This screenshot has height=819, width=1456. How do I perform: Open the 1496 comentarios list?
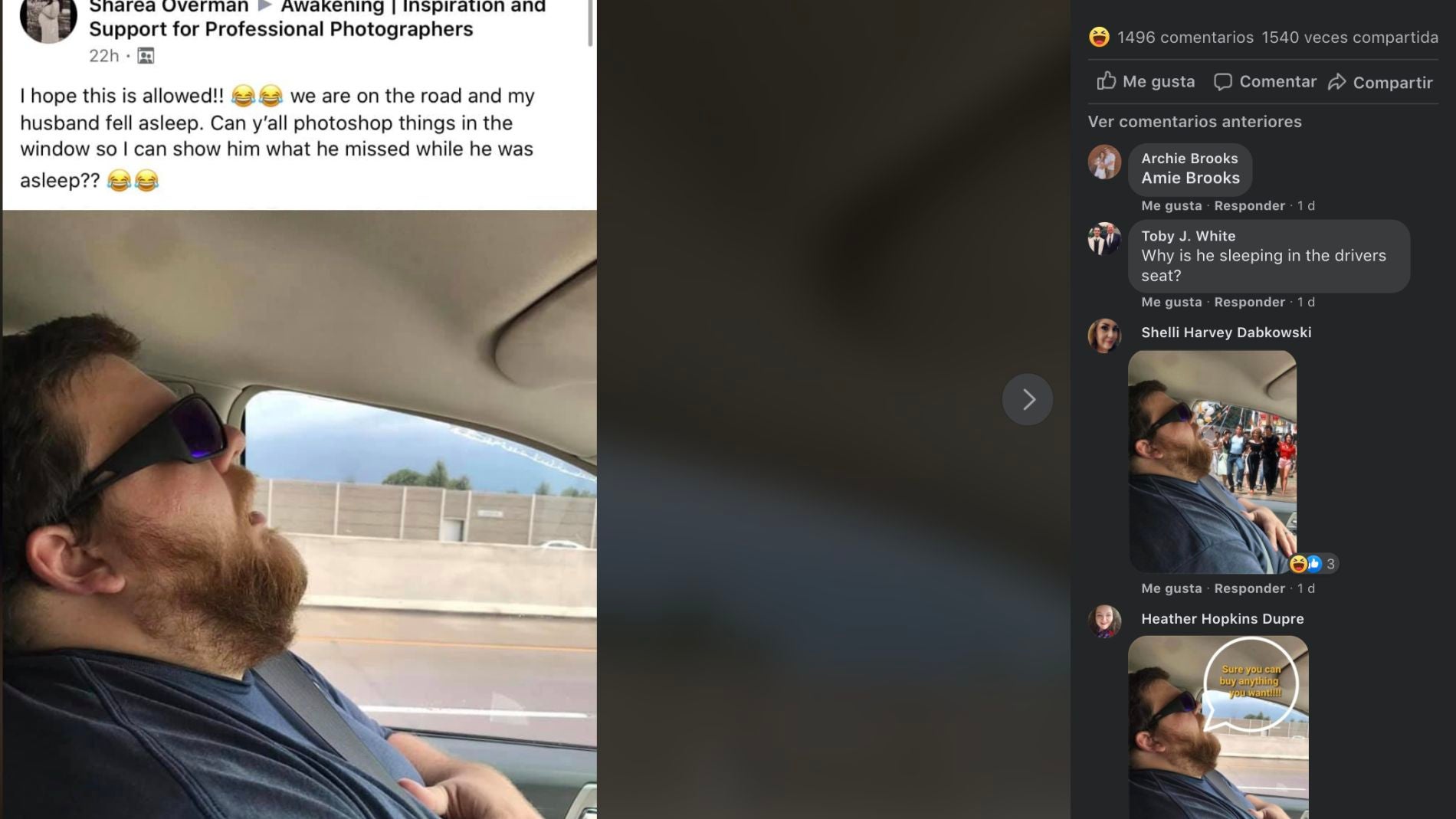(x=1185, y=37)
